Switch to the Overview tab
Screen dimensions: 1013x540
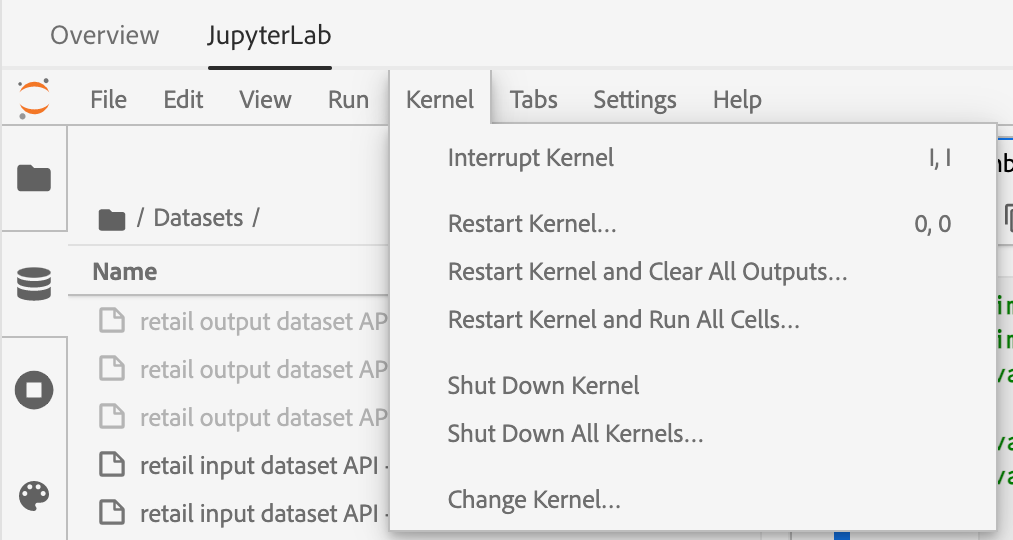click(x=104, y=36)
